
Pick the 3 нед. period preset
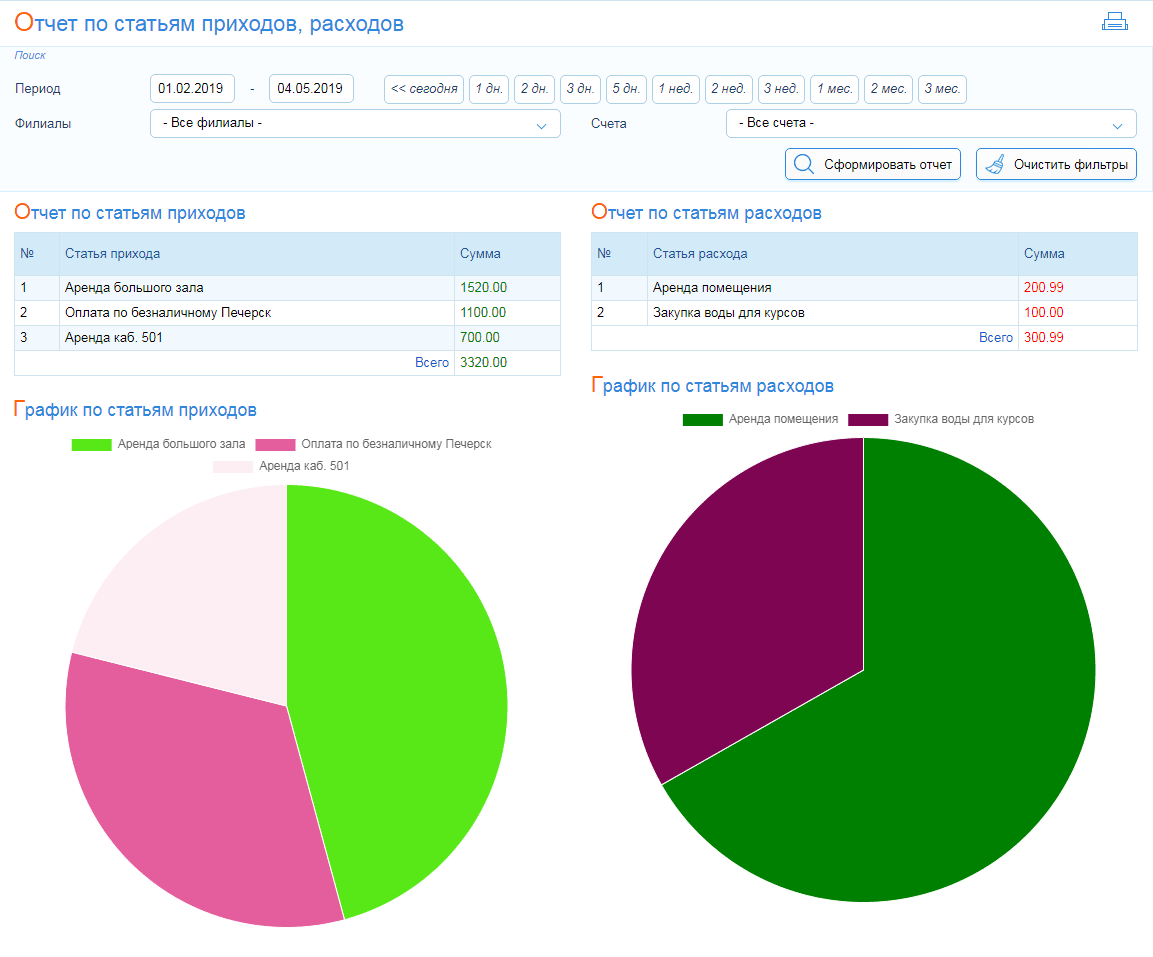point(781,89)
